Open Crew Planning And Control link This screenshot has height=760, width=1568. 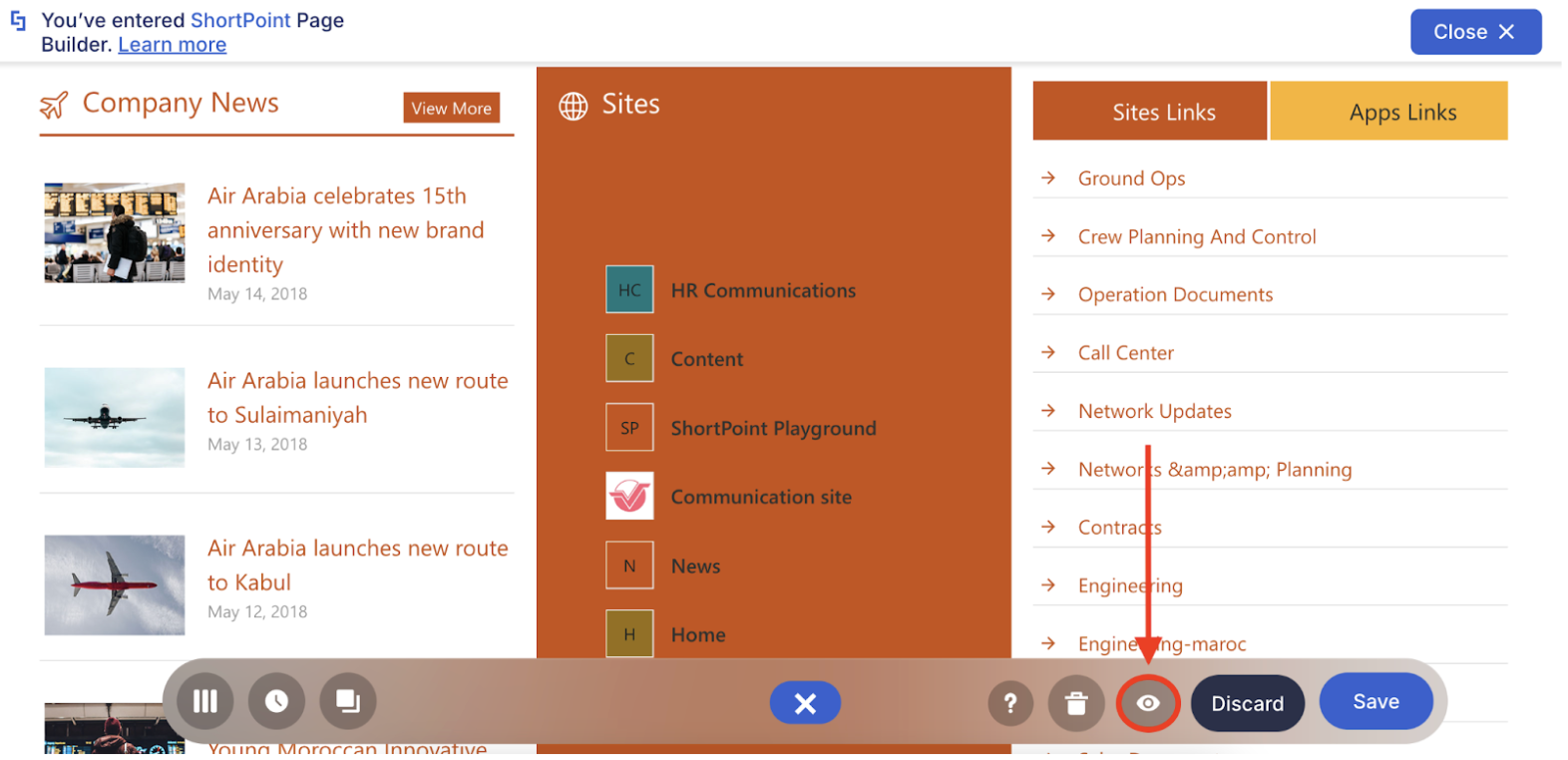[x=1197, y=236]
